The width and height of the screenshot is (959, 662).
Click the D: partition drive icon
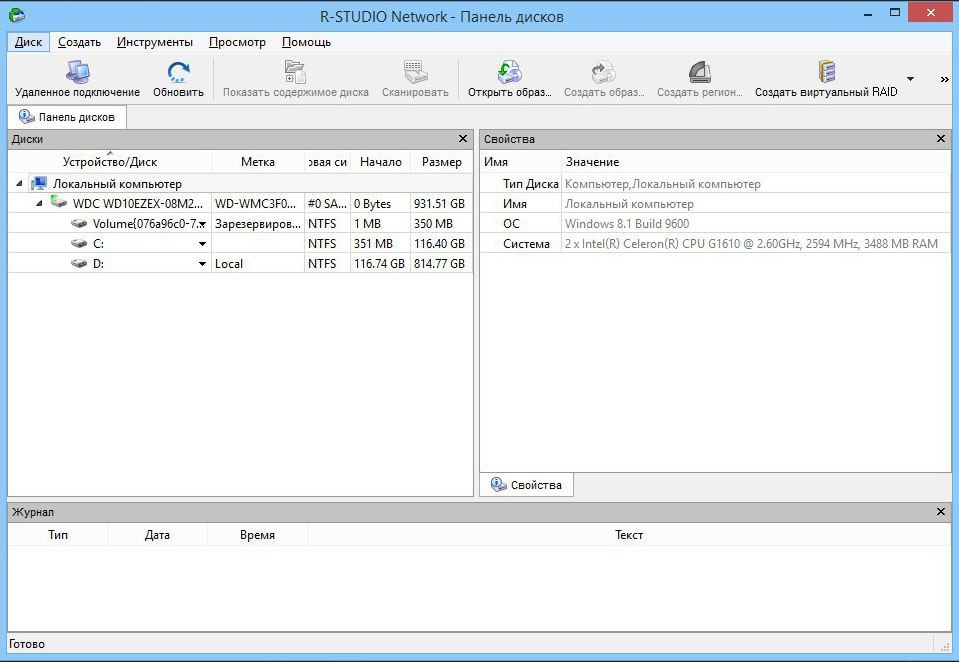79,263
